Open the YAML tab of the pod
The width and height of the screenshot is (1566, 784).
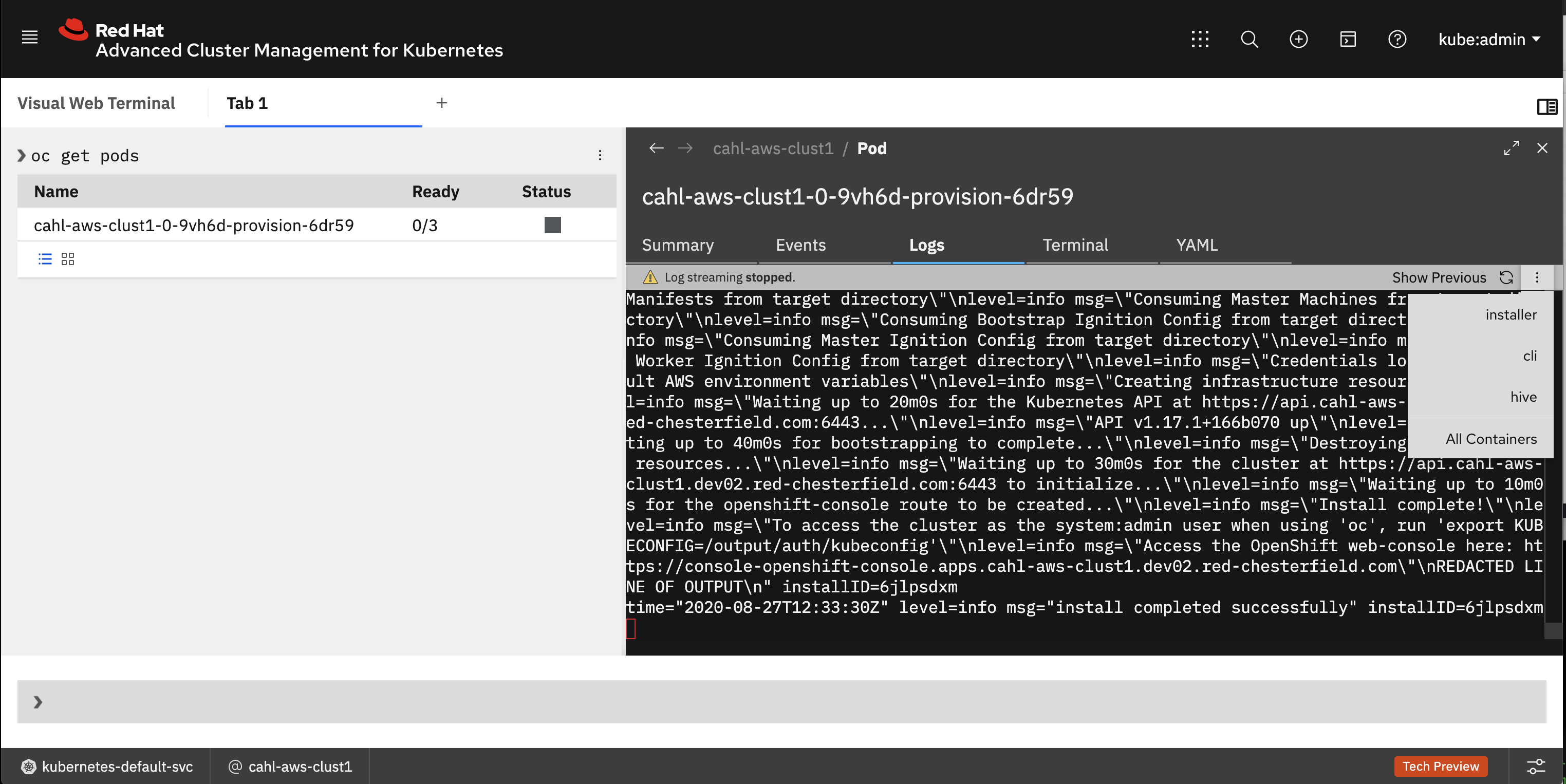[x=1196, y=245]
